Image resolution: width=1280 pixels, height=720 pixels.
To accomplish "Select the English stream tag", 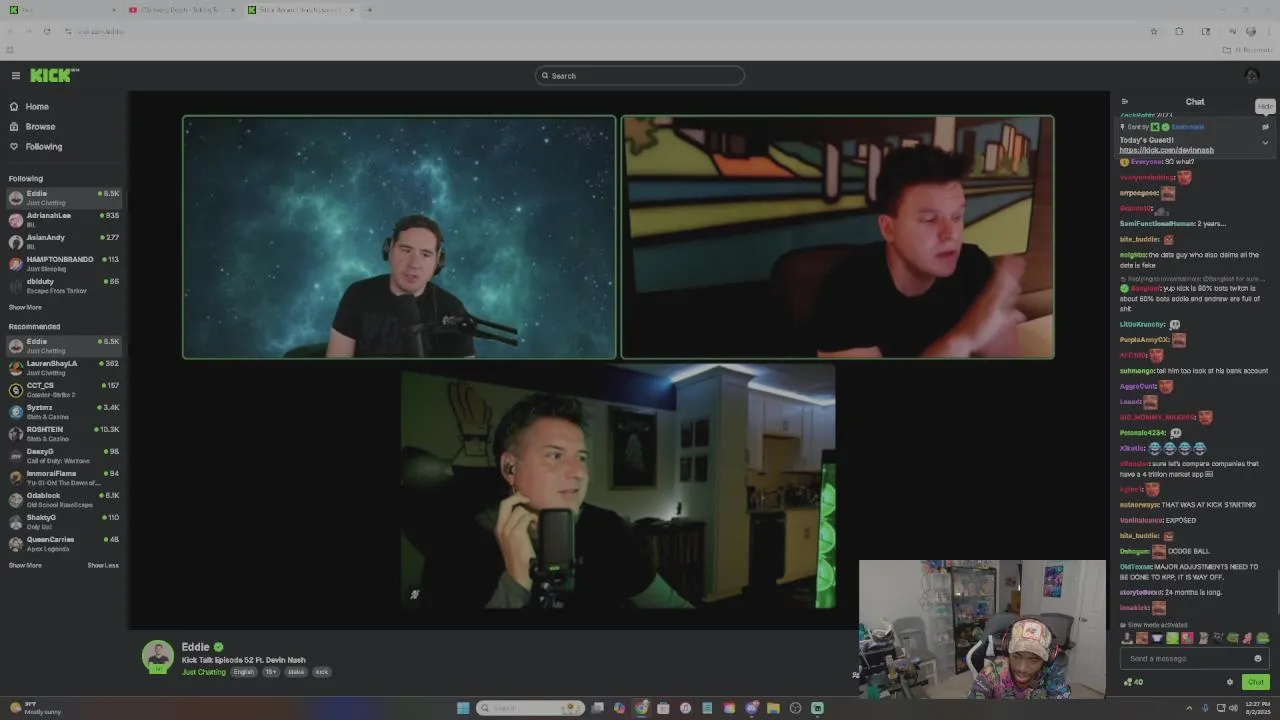I will [244, 672].
